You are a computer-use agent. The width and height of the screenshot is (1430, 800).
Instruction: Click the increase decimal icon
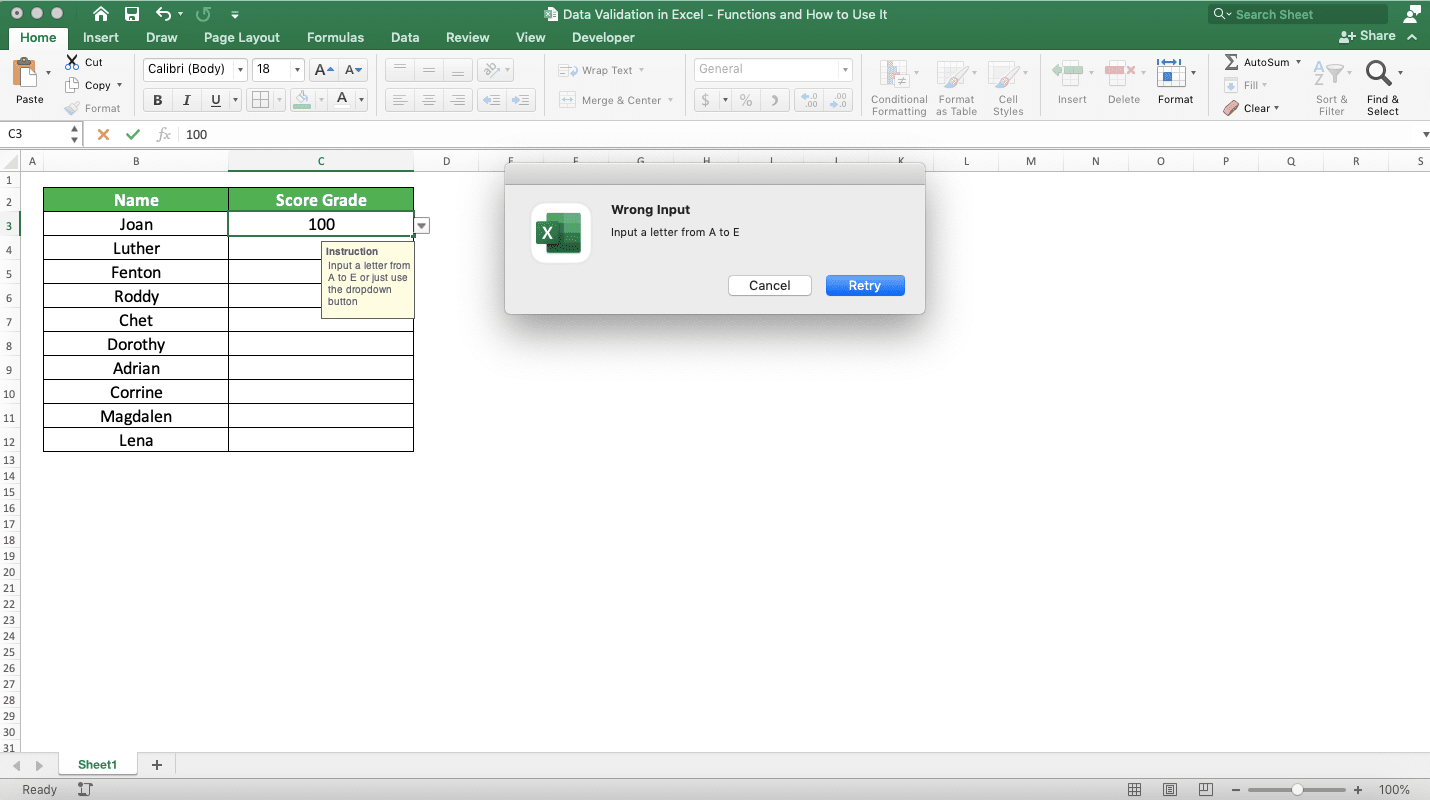coord(809,100)
